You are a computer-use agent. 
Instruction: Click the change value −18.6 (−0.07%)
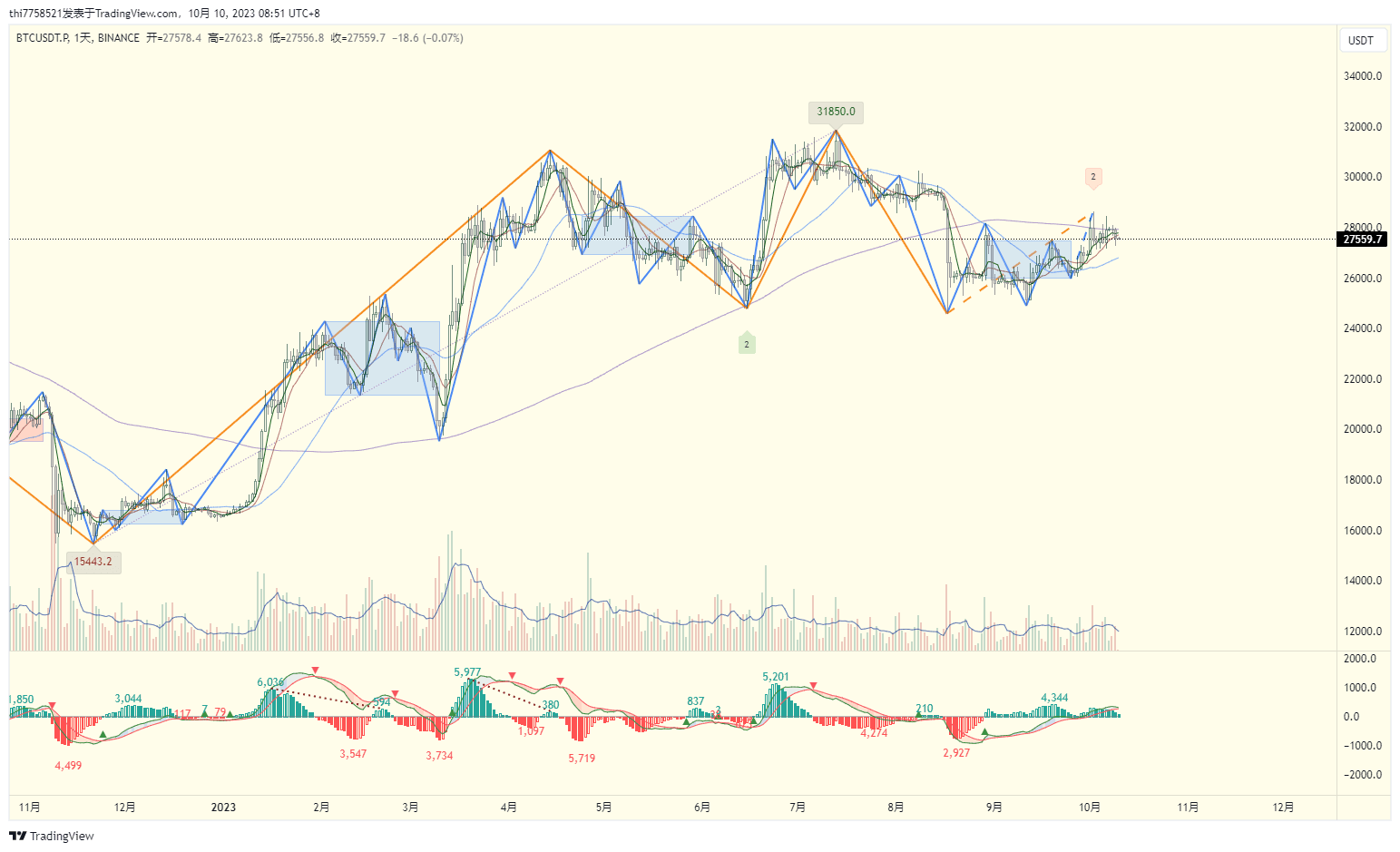(x=427, y=38)
